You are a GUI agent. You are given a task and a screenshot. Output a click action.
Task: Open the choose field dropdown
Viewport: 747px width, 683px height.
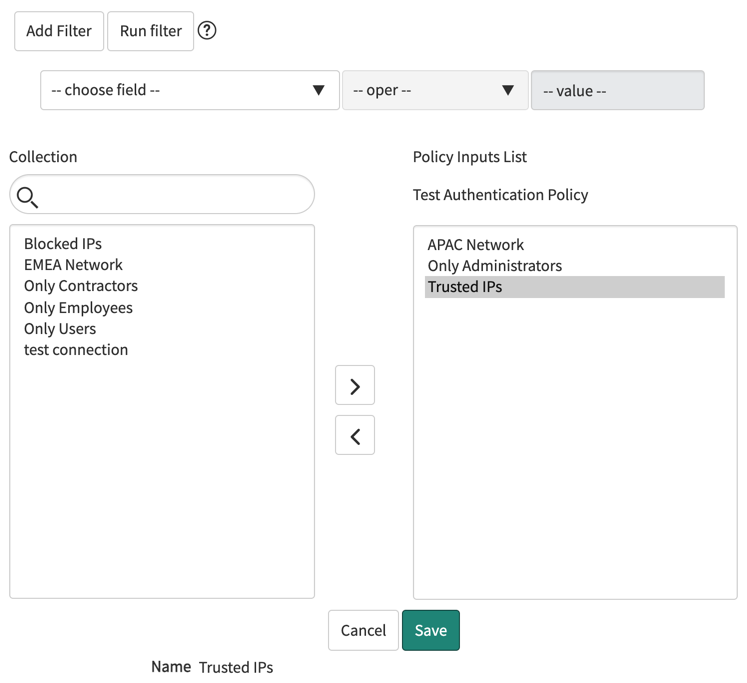click(190, 90)
